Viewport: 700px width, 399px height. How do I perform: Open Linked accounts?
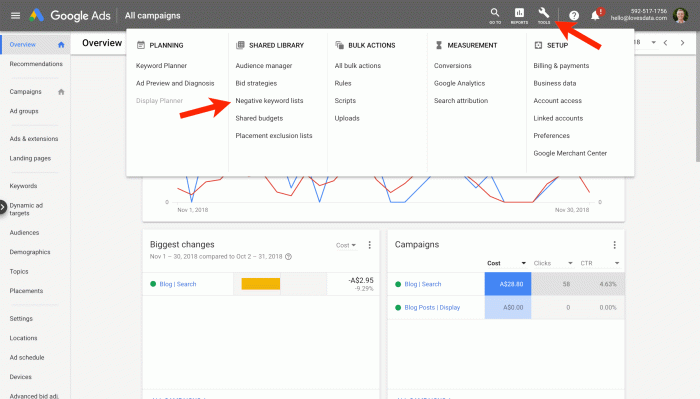coord(558,118)
